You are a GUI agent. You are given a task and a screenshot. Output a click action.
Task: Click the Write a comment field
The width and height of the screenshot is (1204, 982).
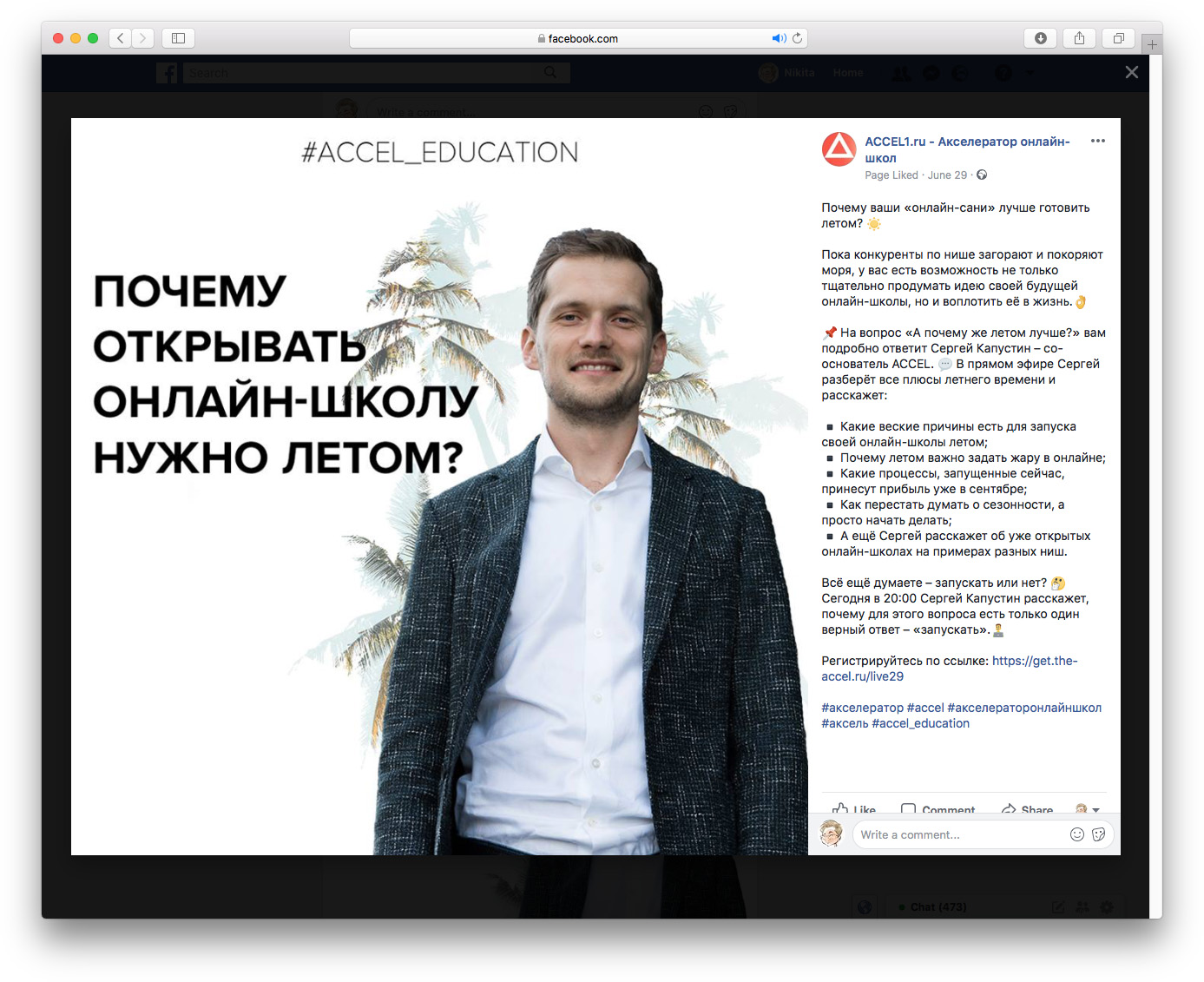click(960, 834)
